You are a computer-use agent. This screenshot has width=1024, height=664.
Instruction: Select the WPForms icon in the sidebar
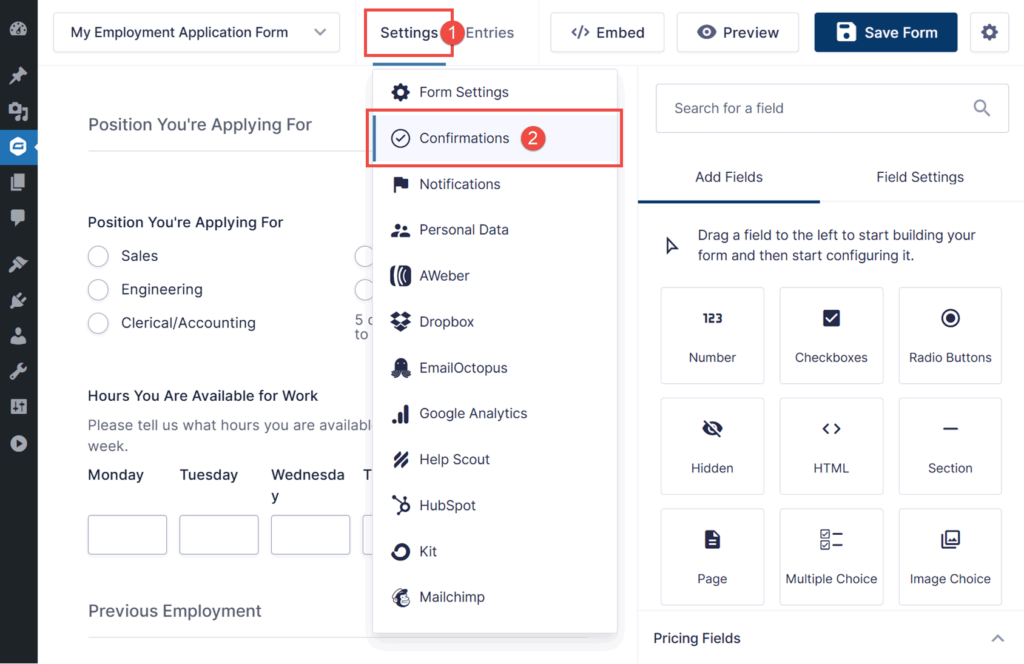tap(18, 147)
